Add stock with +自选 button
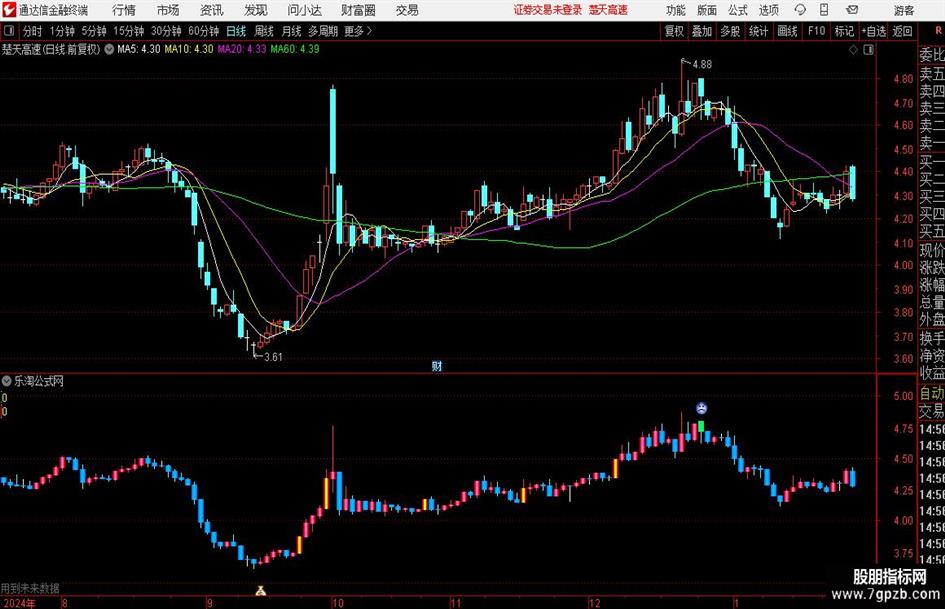 [874, 31]
